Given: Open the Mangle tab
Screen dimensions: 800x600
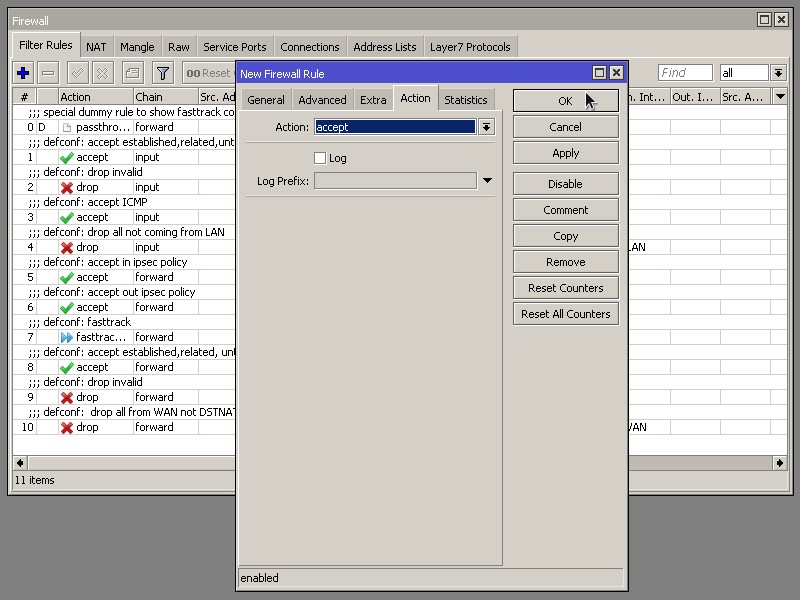Looking at the screenshot, I should (137, 47).
